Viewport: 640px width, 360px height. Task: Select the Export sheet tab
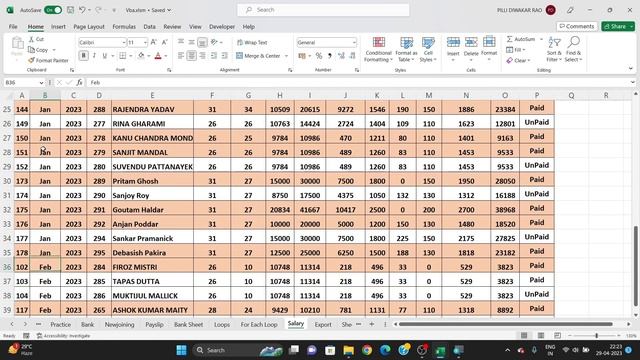point(323,324)
